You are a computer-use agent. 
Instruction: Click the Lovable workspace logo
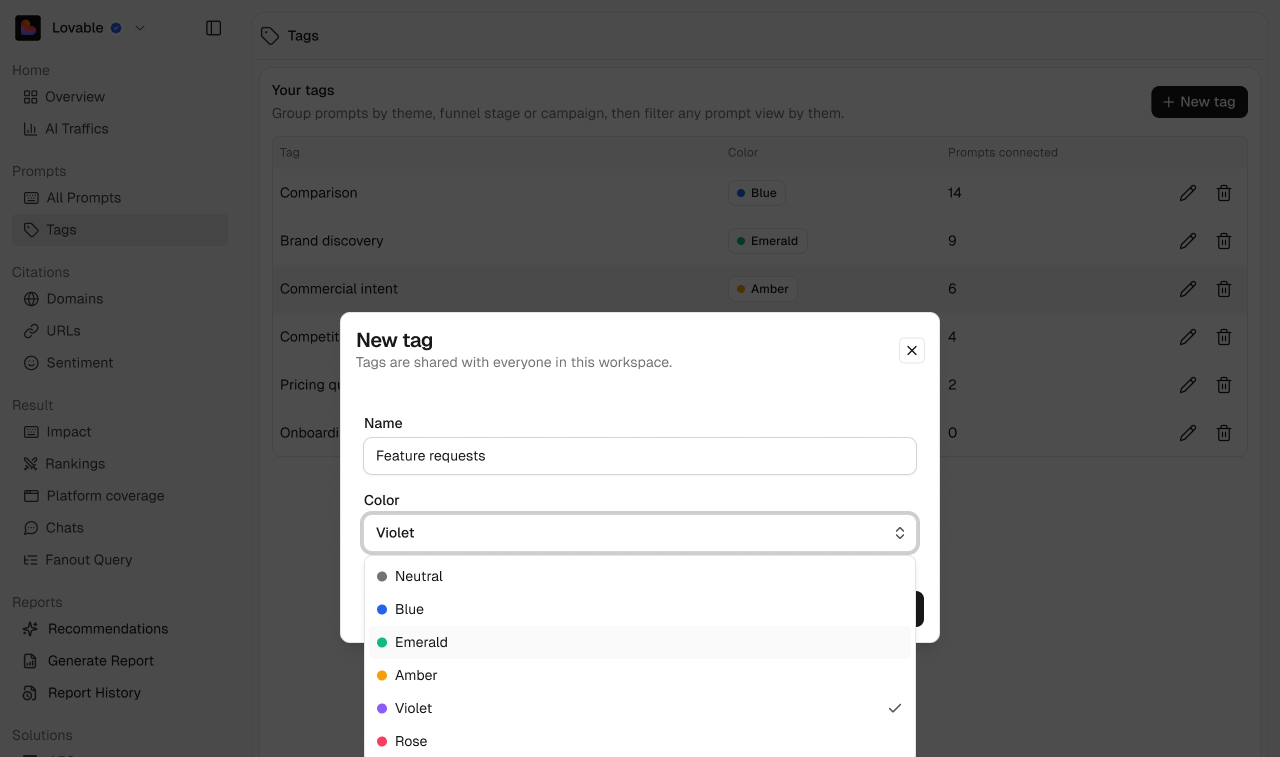coord(28,28)
